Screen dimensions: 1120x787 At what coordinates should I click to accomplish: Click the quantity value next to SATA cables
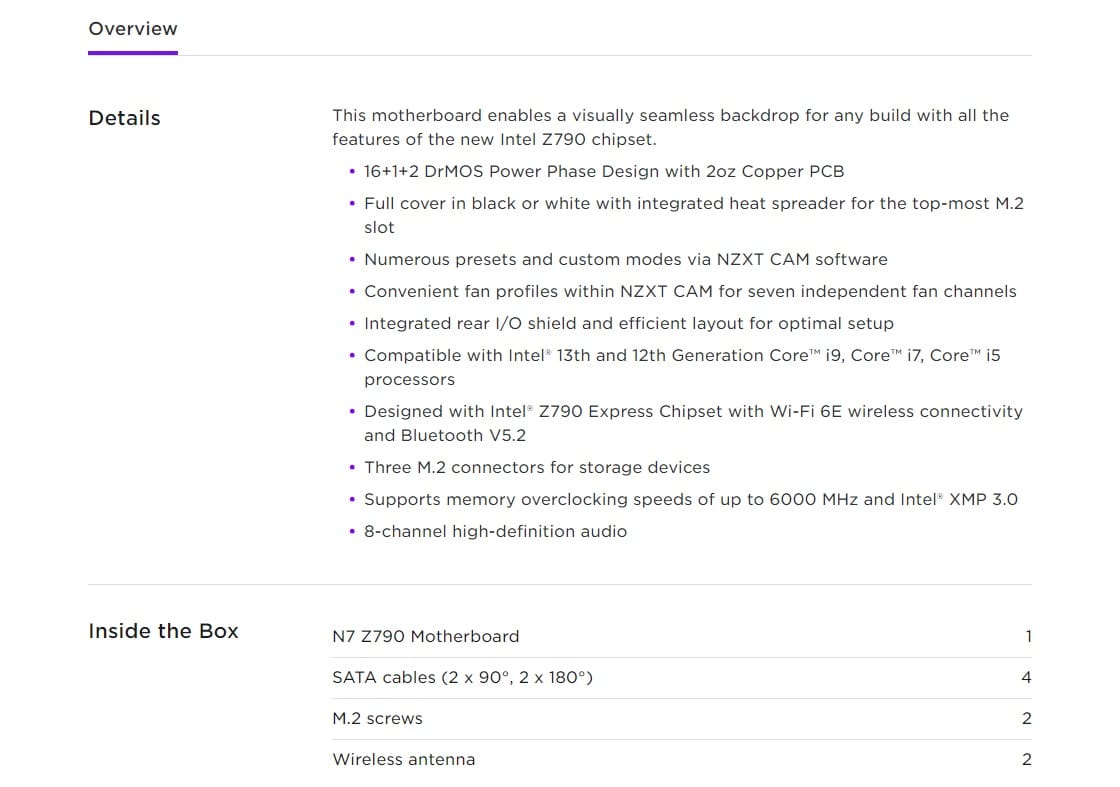(x=1026, y=677)
